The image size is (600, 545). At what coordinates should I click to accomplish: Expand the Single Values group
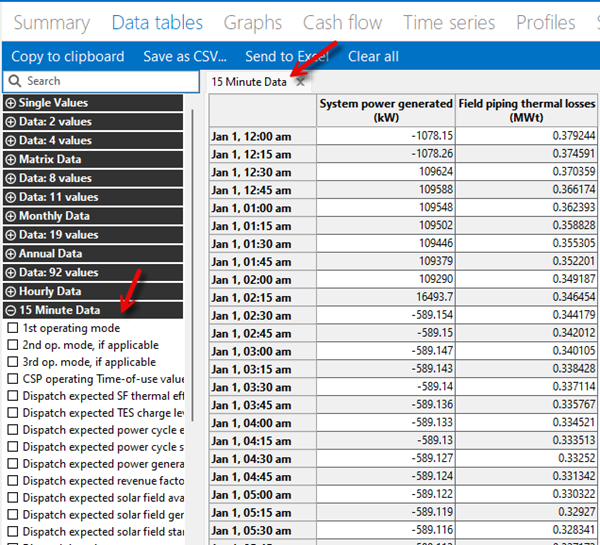click(11, 103)
